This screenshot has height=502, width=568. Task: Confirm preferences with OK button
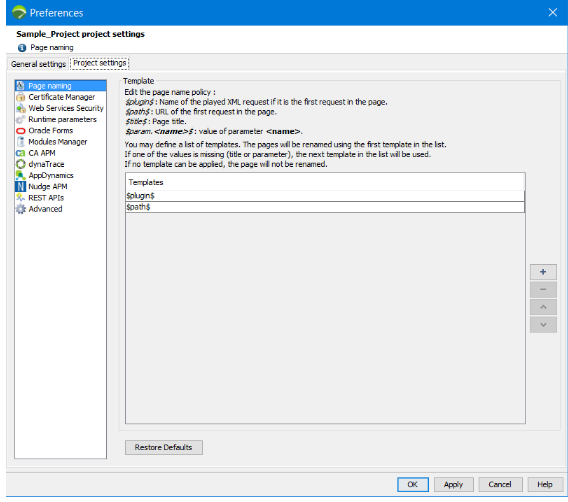tap(413, 485)
